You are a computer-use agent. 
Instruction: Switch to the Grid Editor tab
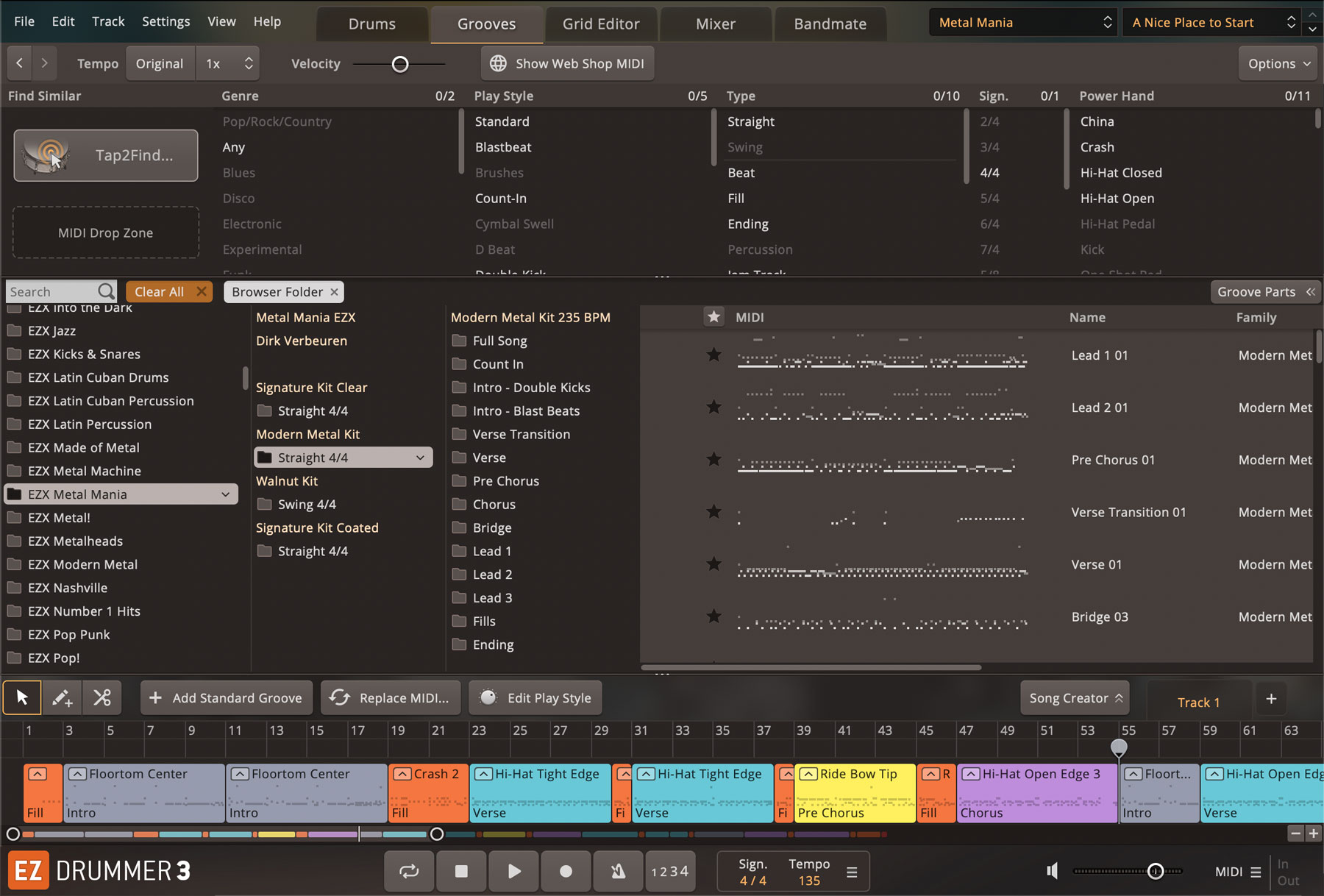(601, 24)
